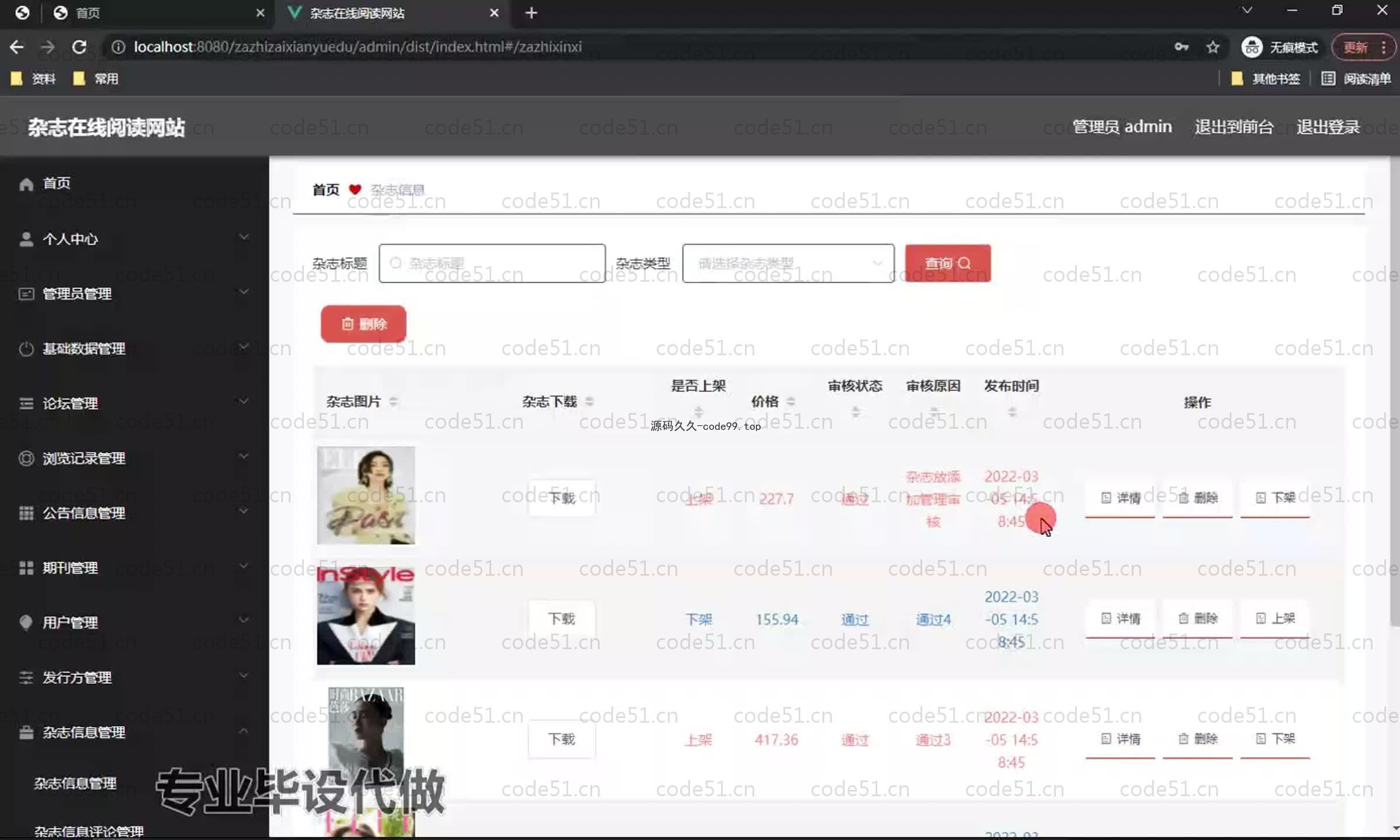The height and width of the screenshot is (840, 1400).
Task: Click 管理员 admin in header
Action: click(1122, 127)
